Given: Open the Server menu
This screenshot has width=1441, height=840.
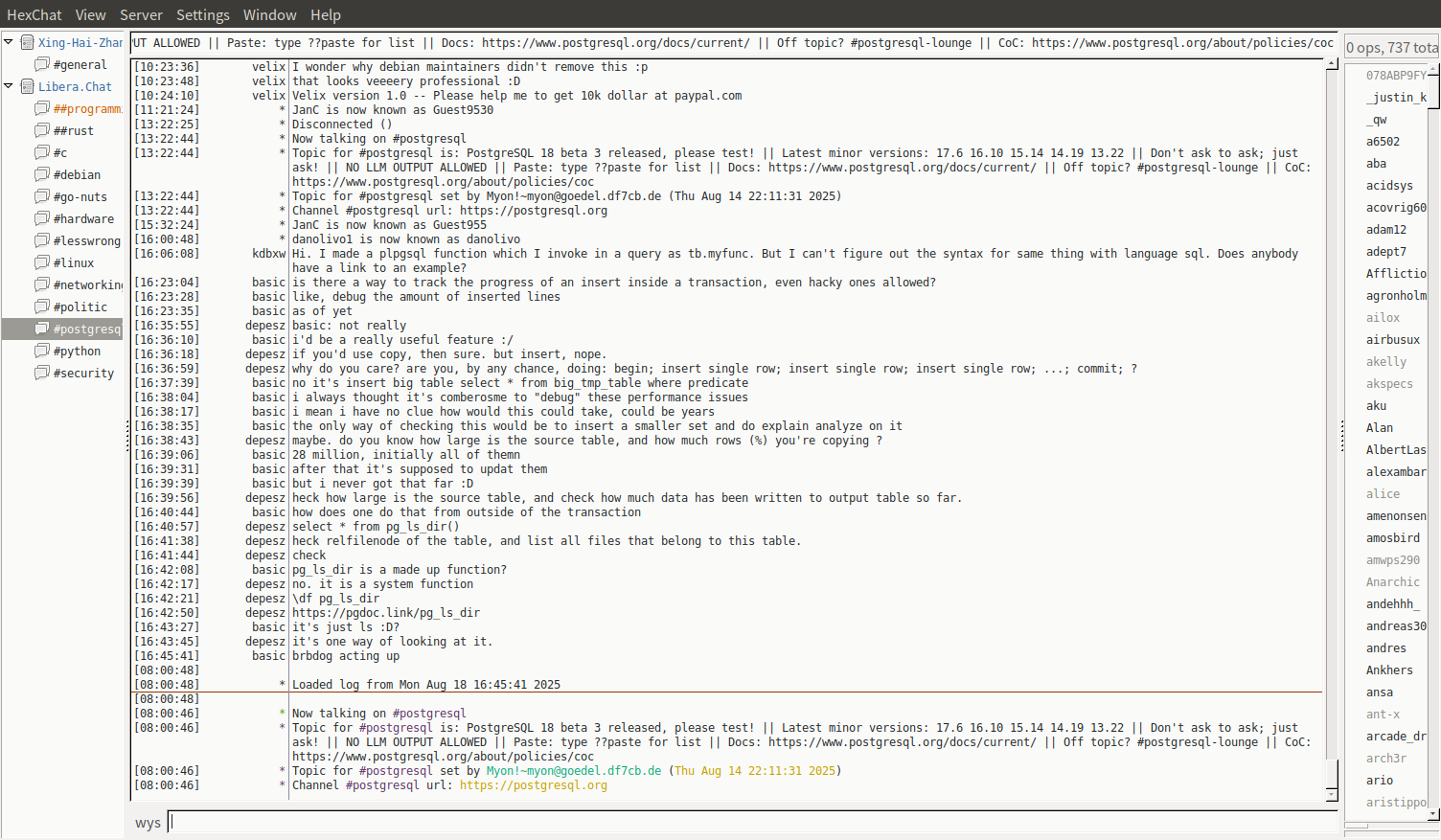Looking at the screenshot, I should click(141, 14).
